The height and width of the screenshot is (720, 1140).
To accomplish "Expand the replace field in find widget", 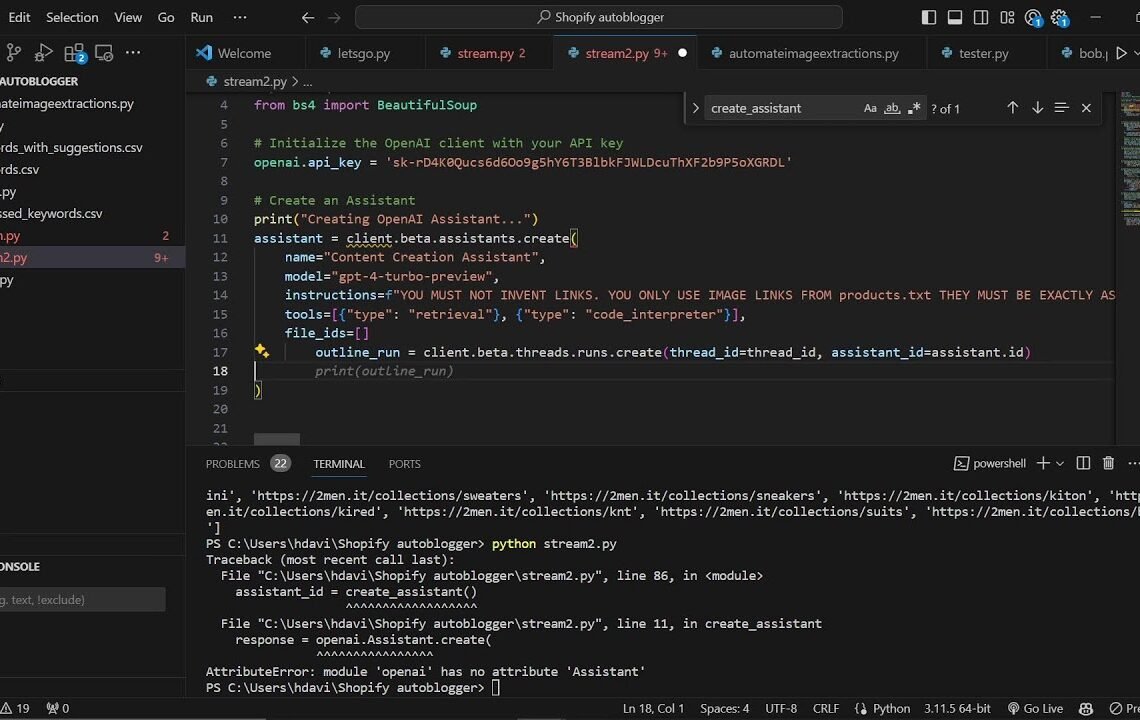I will click(x=695, y=108).
